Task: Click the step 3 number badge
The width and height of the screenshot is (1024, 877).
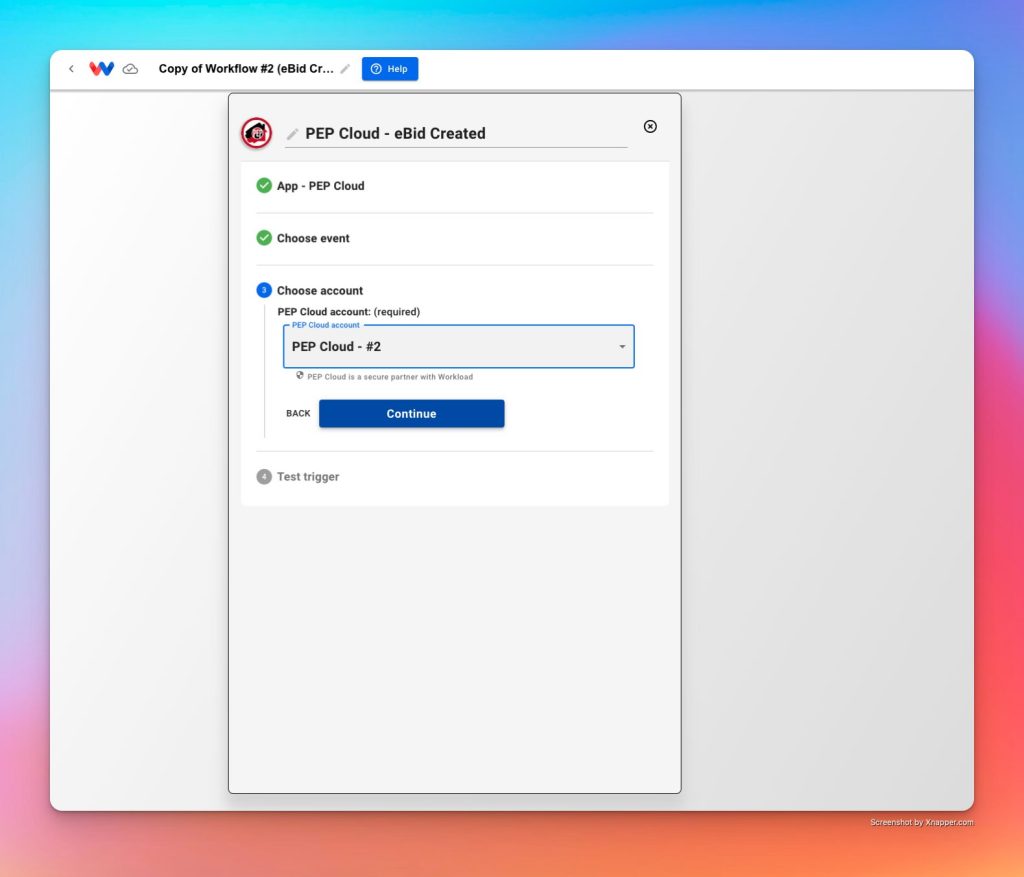Action: coord(264,290)
